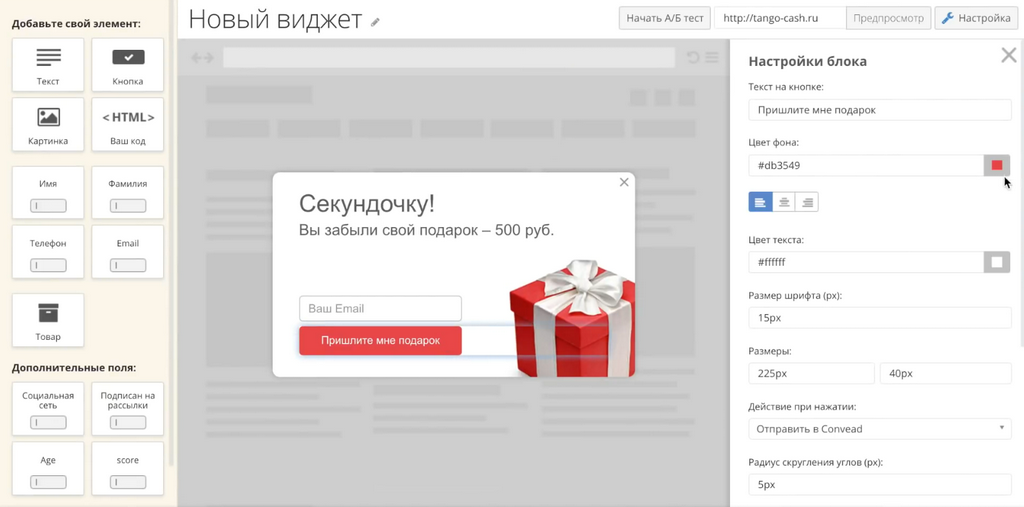Align button text left

760,202
